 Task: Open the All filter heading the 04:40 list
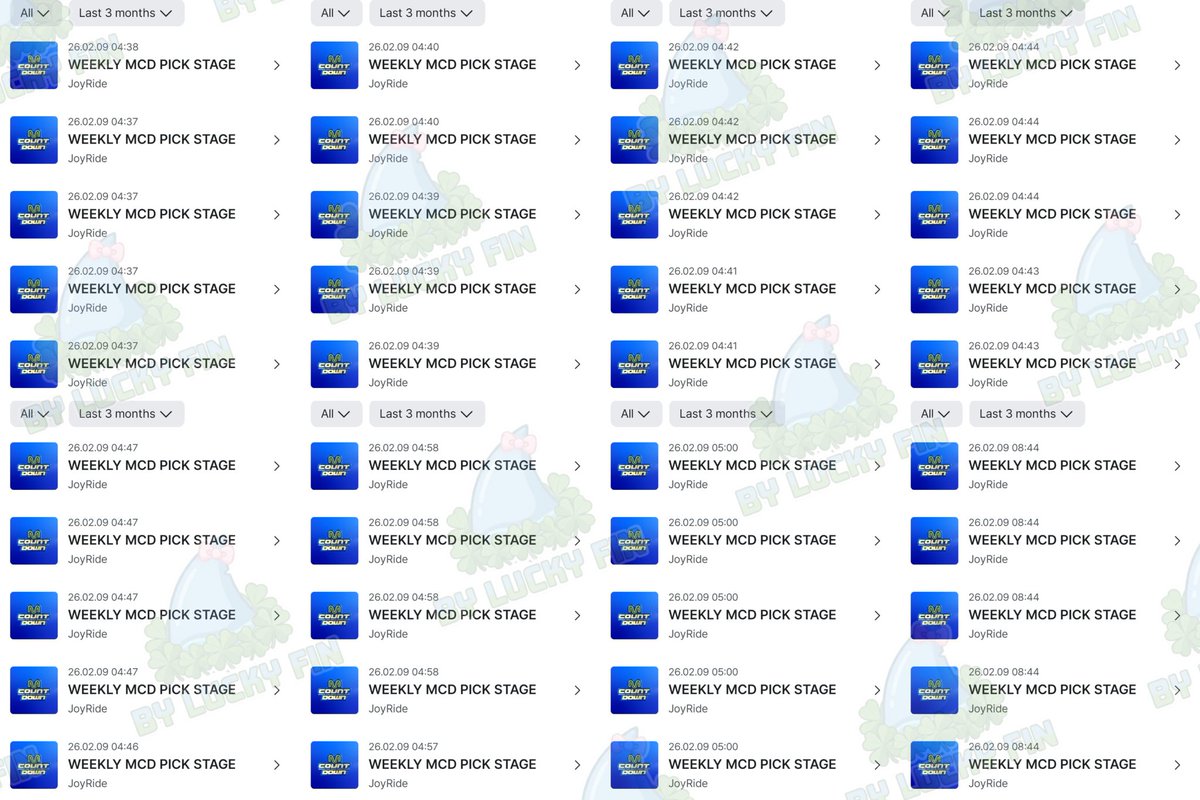tap(335, 13)
